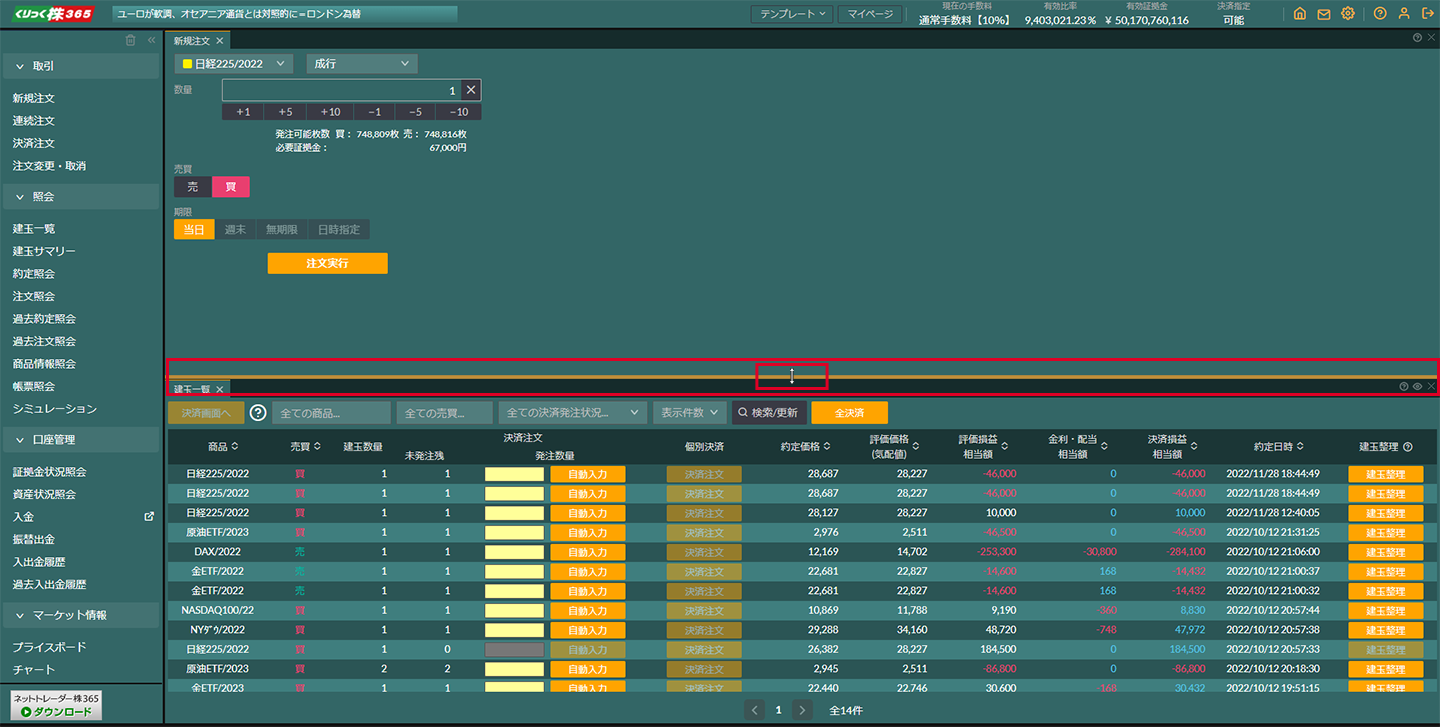Viewport: 1440px width, 727px height.
Task: Select 日時指定 expiry option
Action: tap(338, 230)
